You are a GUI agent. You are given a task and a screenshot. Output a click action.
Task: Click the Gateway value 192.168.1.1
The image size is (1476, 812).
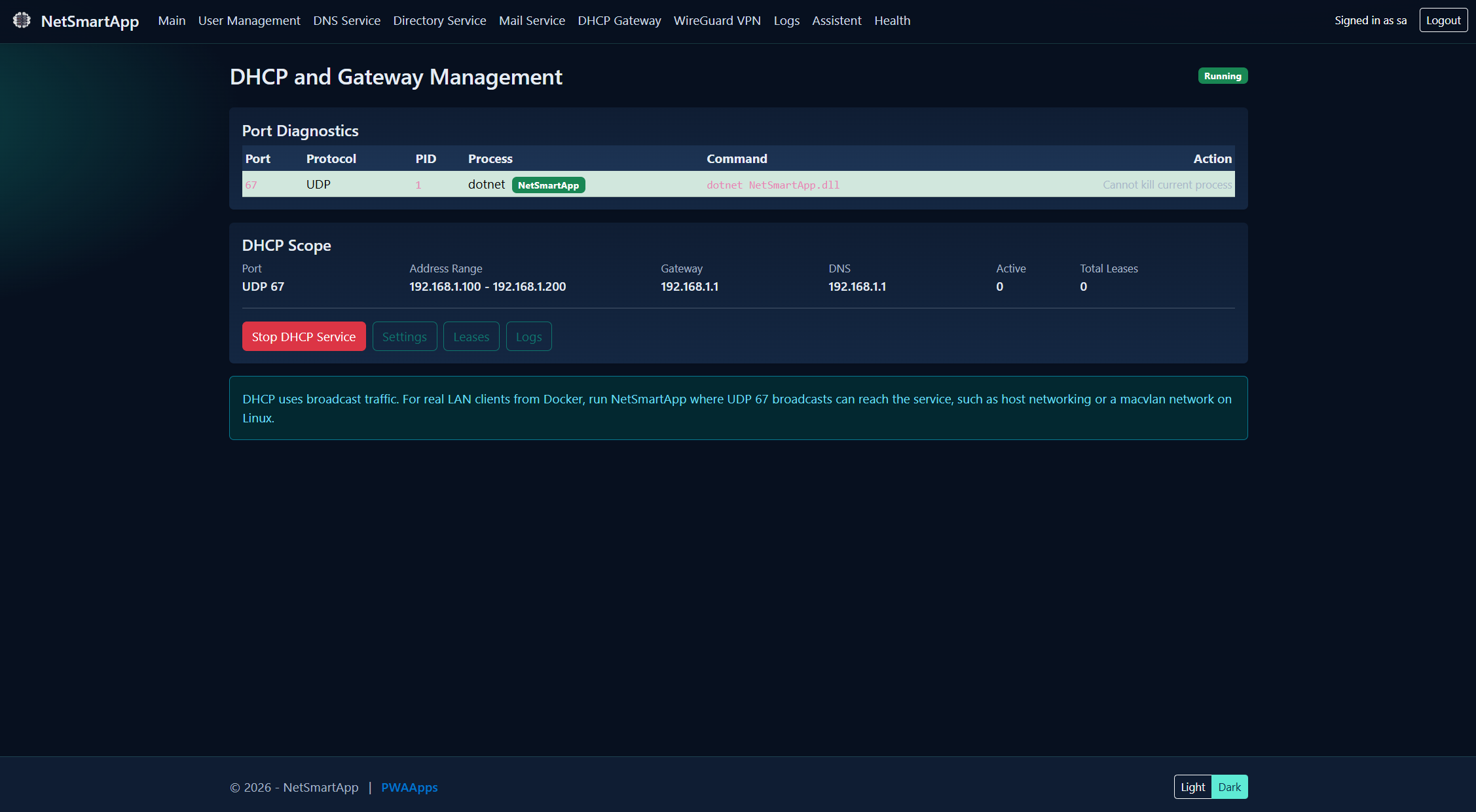point(690,286)
